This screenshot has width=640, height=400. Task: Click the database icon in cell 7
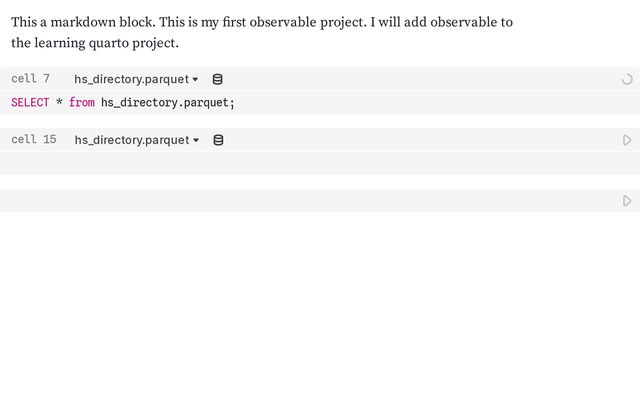218,79
